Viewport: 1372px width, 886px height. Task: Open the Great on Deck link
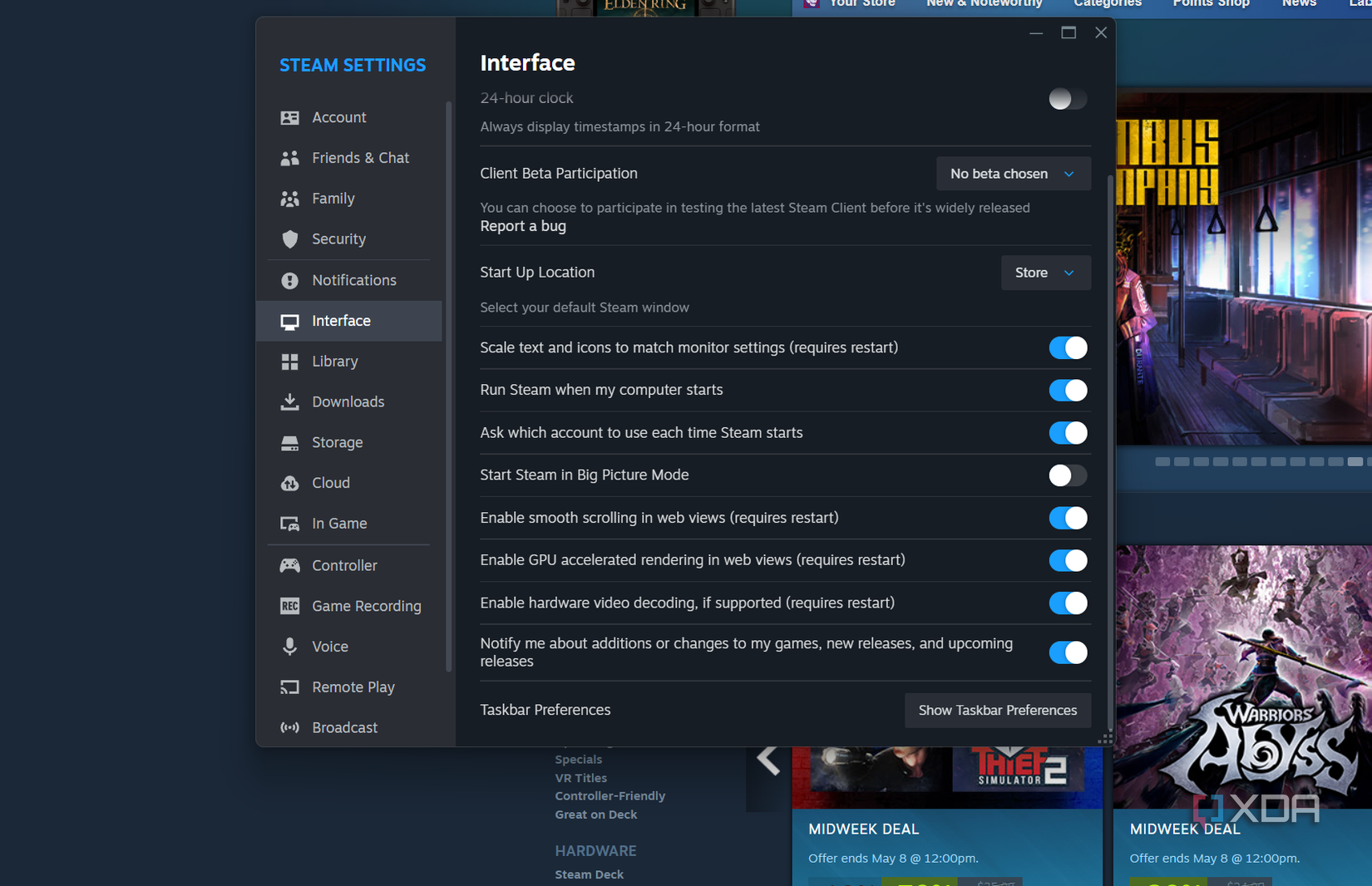tap(595, 815)
